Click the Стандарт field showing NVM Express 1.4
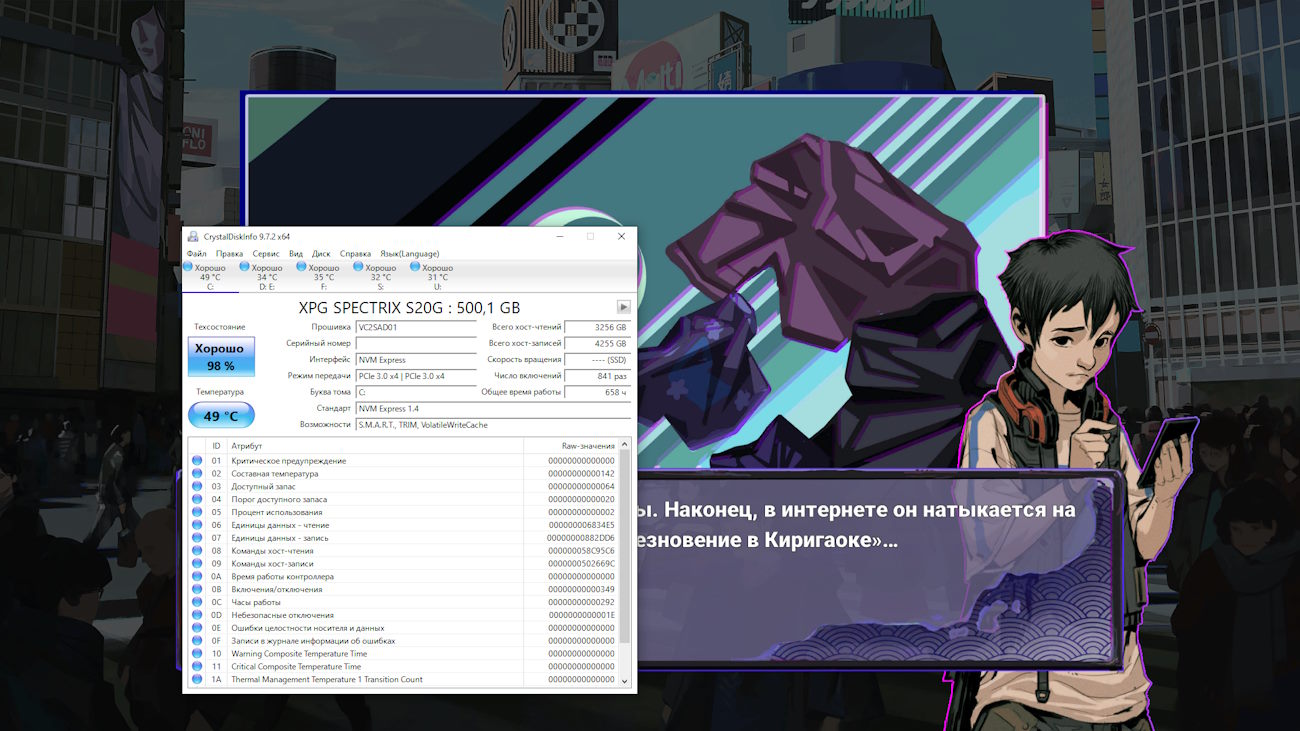 (x=493, y=408)
